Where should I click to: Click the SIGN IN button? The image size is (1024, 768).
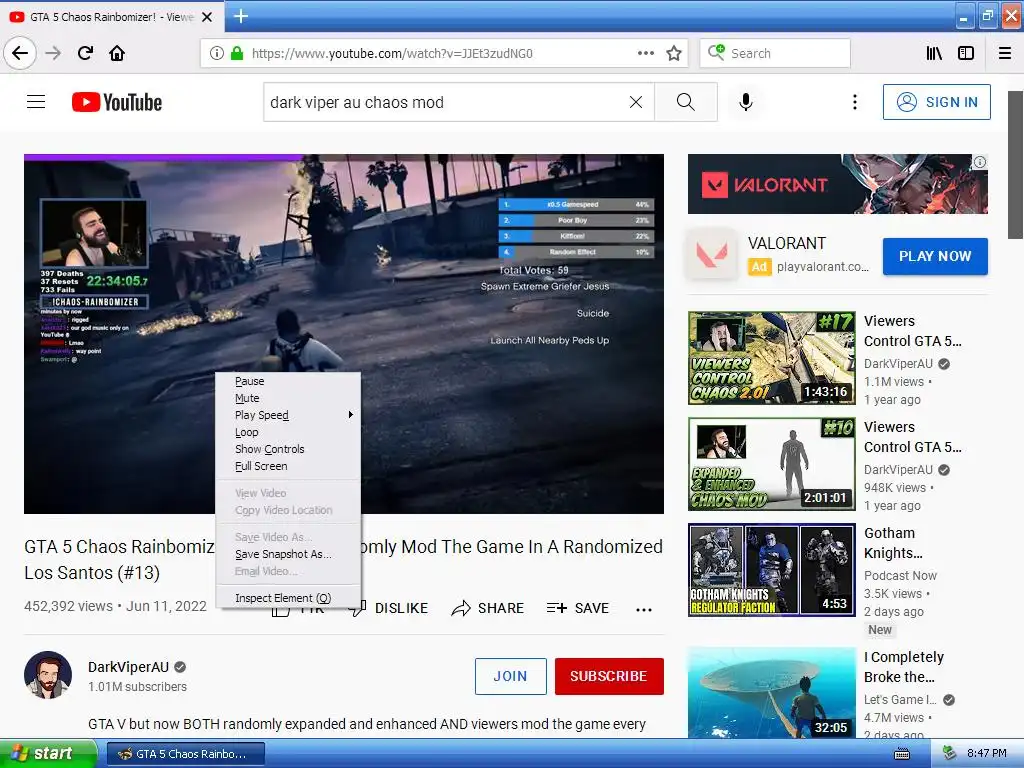936,102
